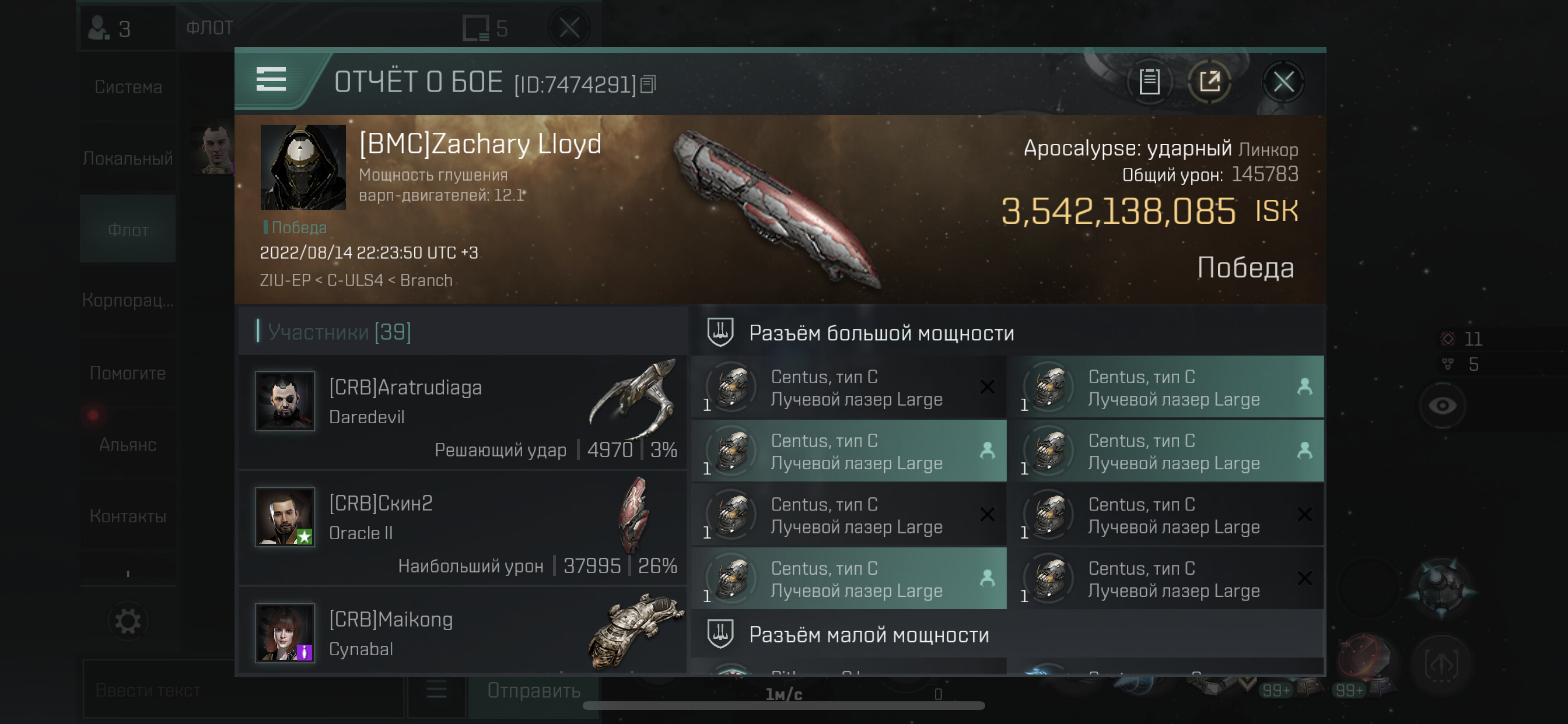Click the Отправить send button
Viewport: 1568px width, 724px height.
click(x=534, y=690)
